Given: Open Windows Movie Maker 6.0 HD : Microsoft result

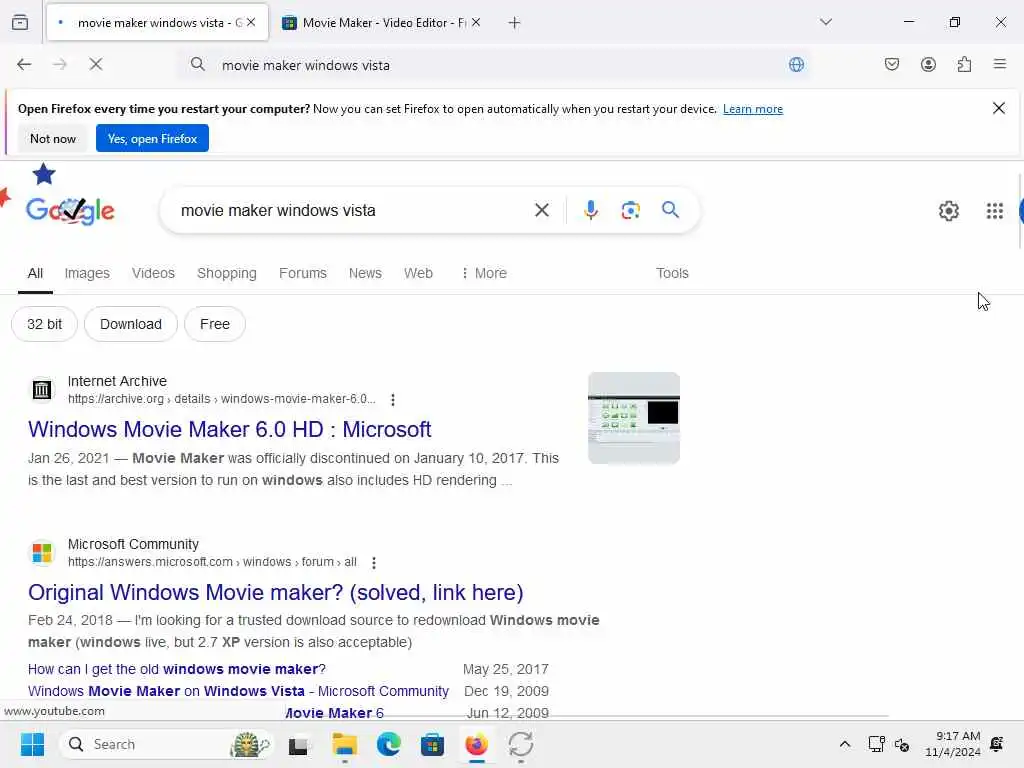Looking at the screenshot, I should [229, 429].
